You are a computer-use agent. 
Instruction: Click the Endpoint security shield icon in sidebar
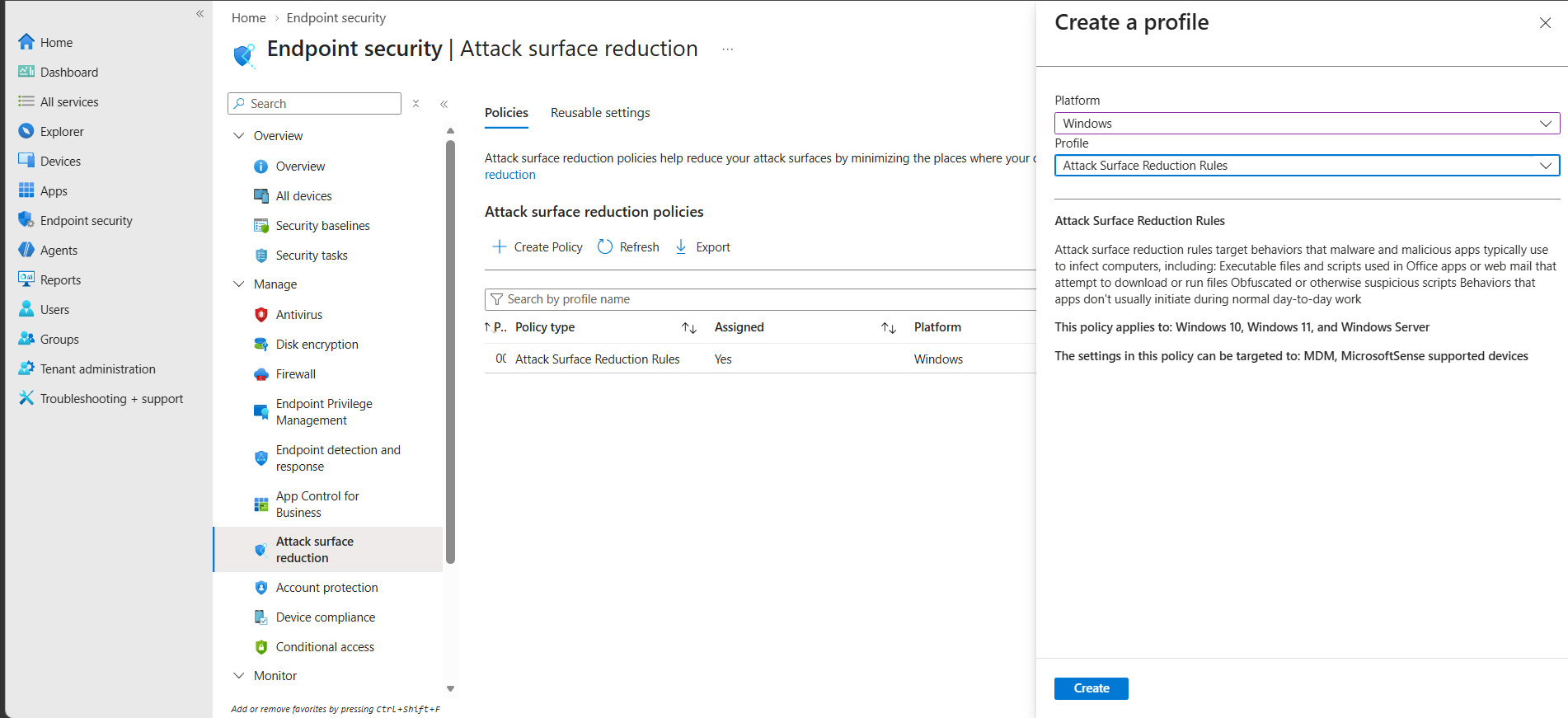(26, 220)
